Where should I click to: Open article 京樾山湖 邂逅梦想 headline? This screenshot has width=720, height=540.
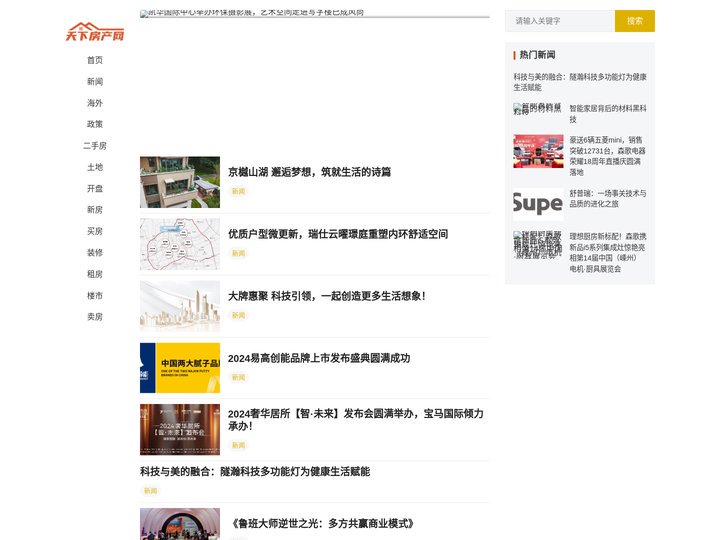(x=309, y=172)
